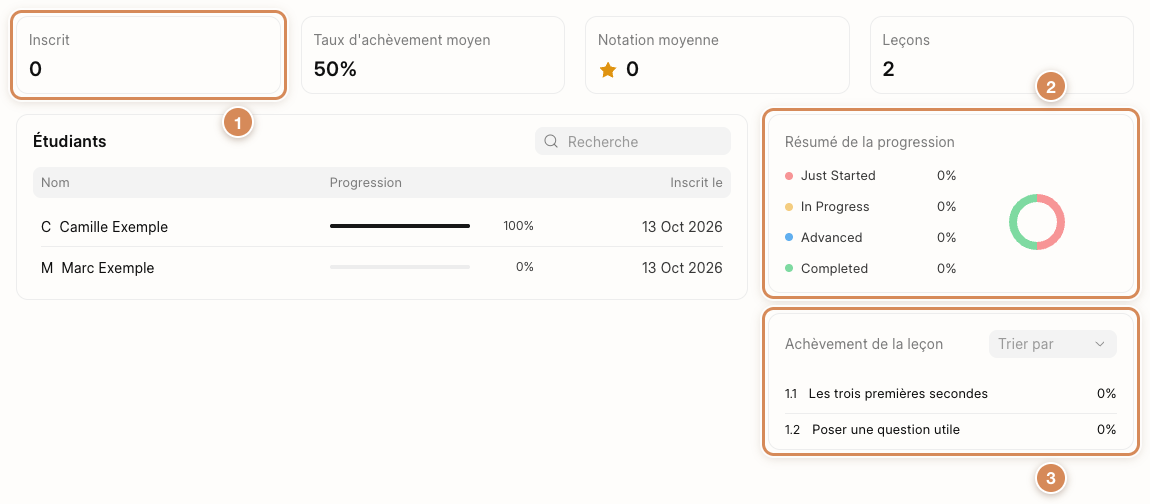Click lesson Poser une question utile

pos(885,430)
